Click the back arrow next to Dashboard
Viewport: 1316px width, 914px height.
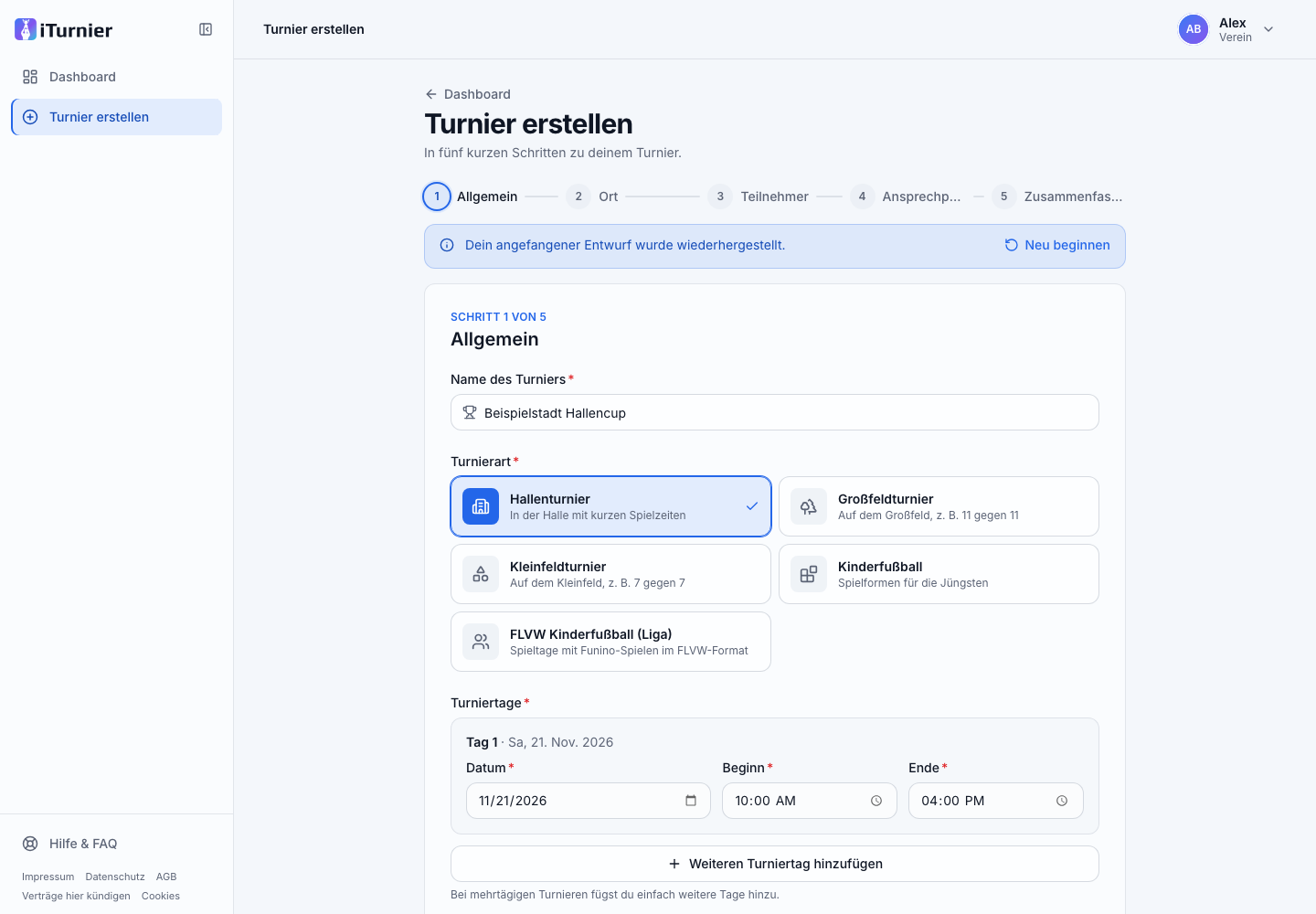(x=431, y=94)
